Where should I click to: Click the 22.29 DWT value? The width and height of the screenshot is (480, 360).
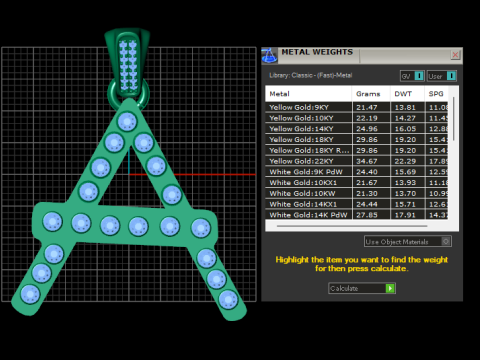[405, 161]
